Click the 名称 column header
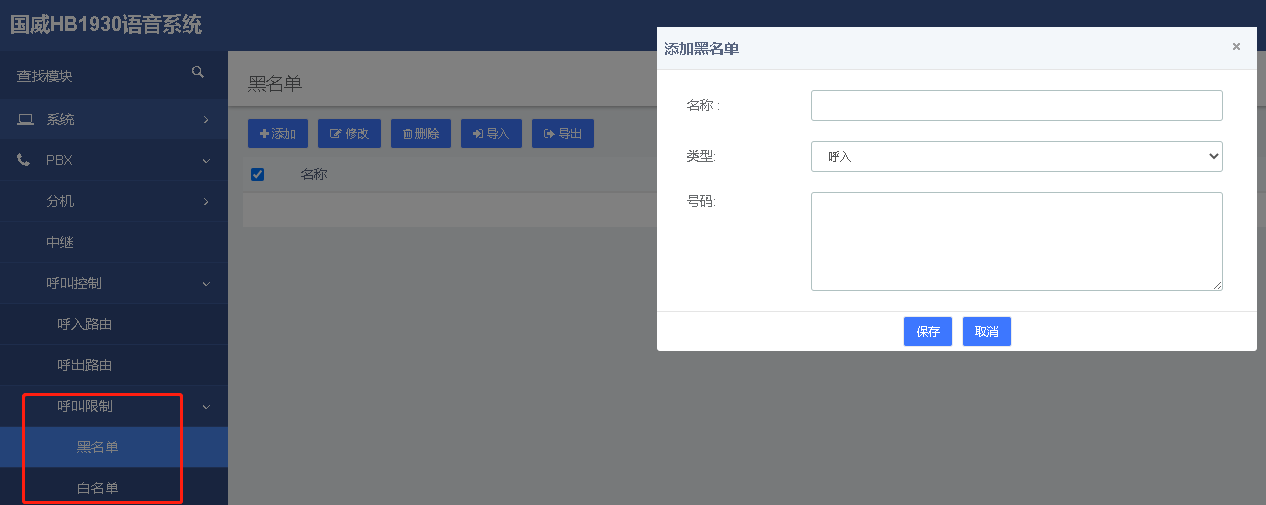The height and width of the screenshot is (505, 1266). coord(314,174)
